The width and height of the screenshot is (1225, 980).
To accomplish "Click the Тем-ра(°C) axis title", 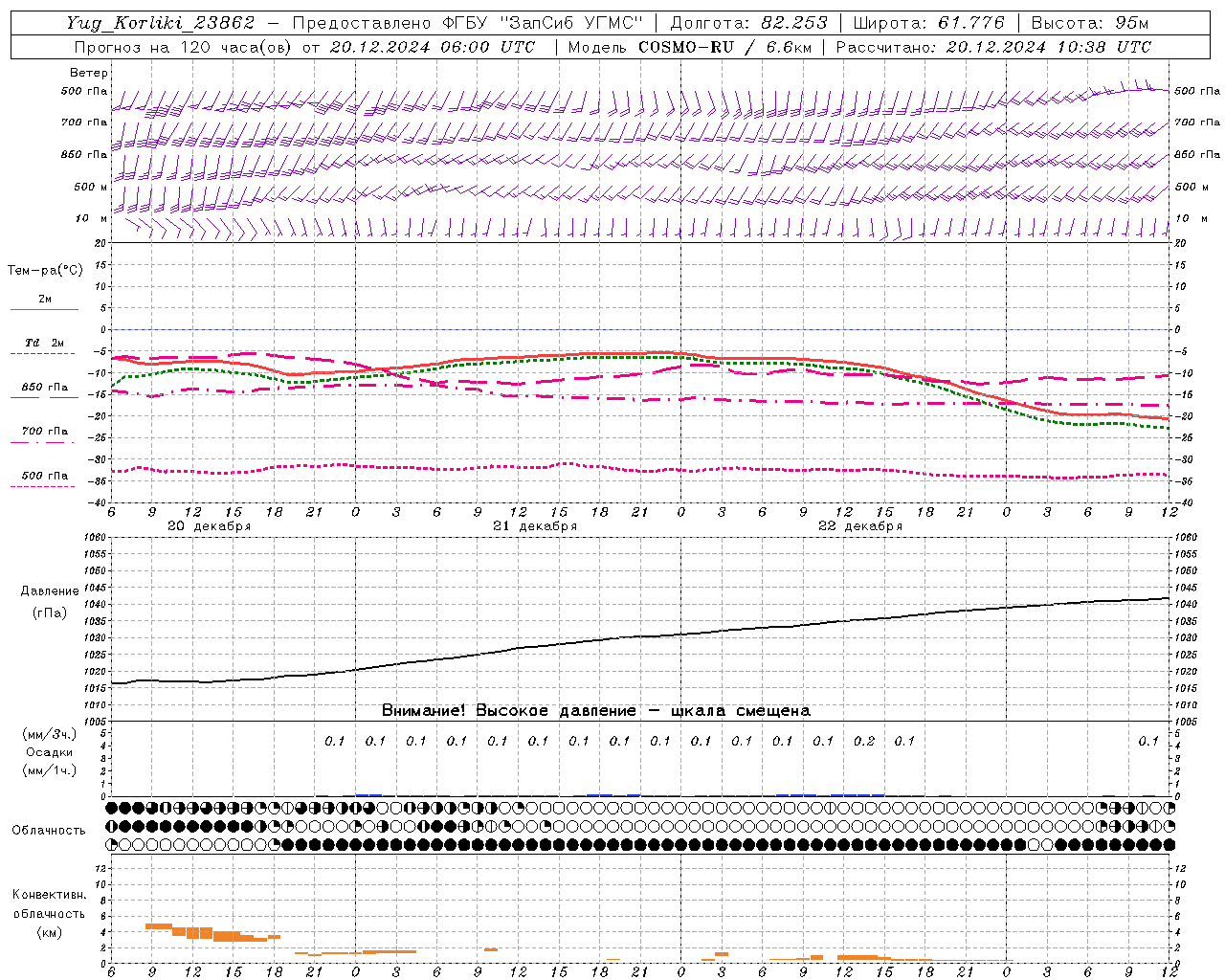I will (45, 271).
